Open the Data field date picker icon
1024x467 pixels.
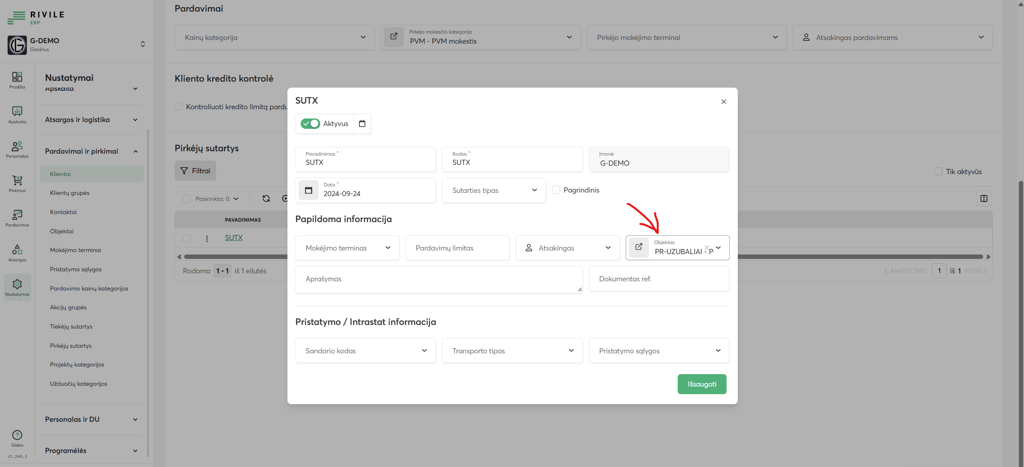pyautogui.click(x=308, y=190)
